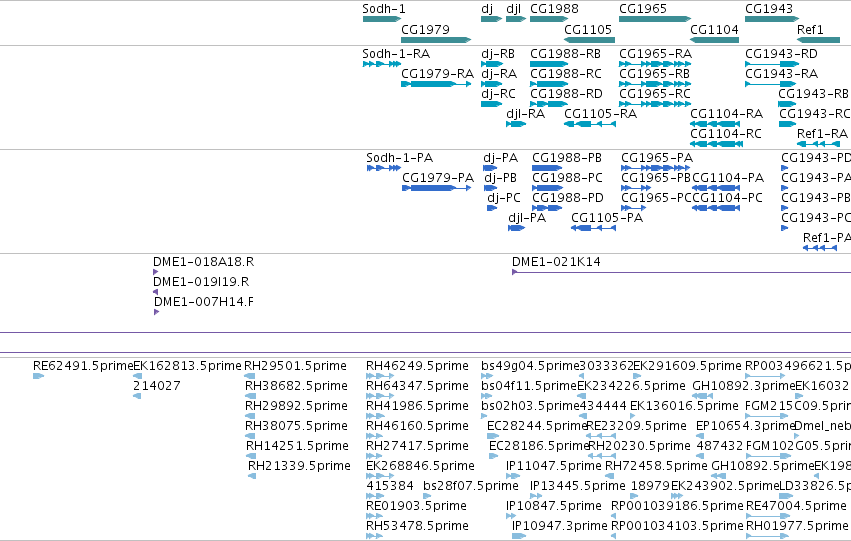This screenshot has height=541, width=851.
Task: Click the Sodh-1 gene feature label
Action: coord(384,9)
